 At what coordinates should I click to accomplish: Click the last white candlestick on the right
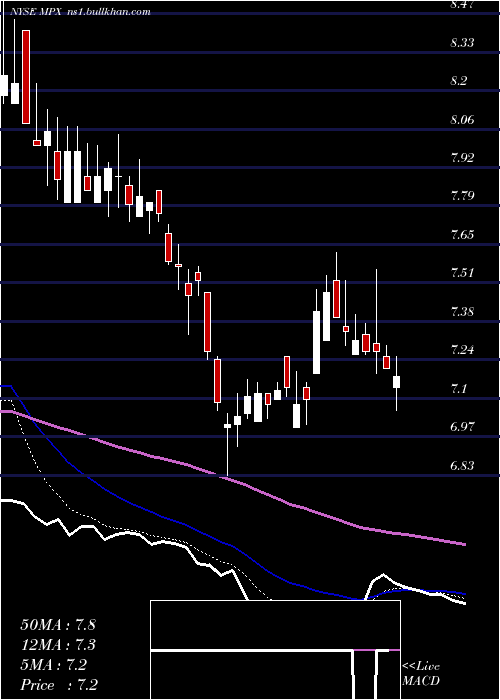396,382
